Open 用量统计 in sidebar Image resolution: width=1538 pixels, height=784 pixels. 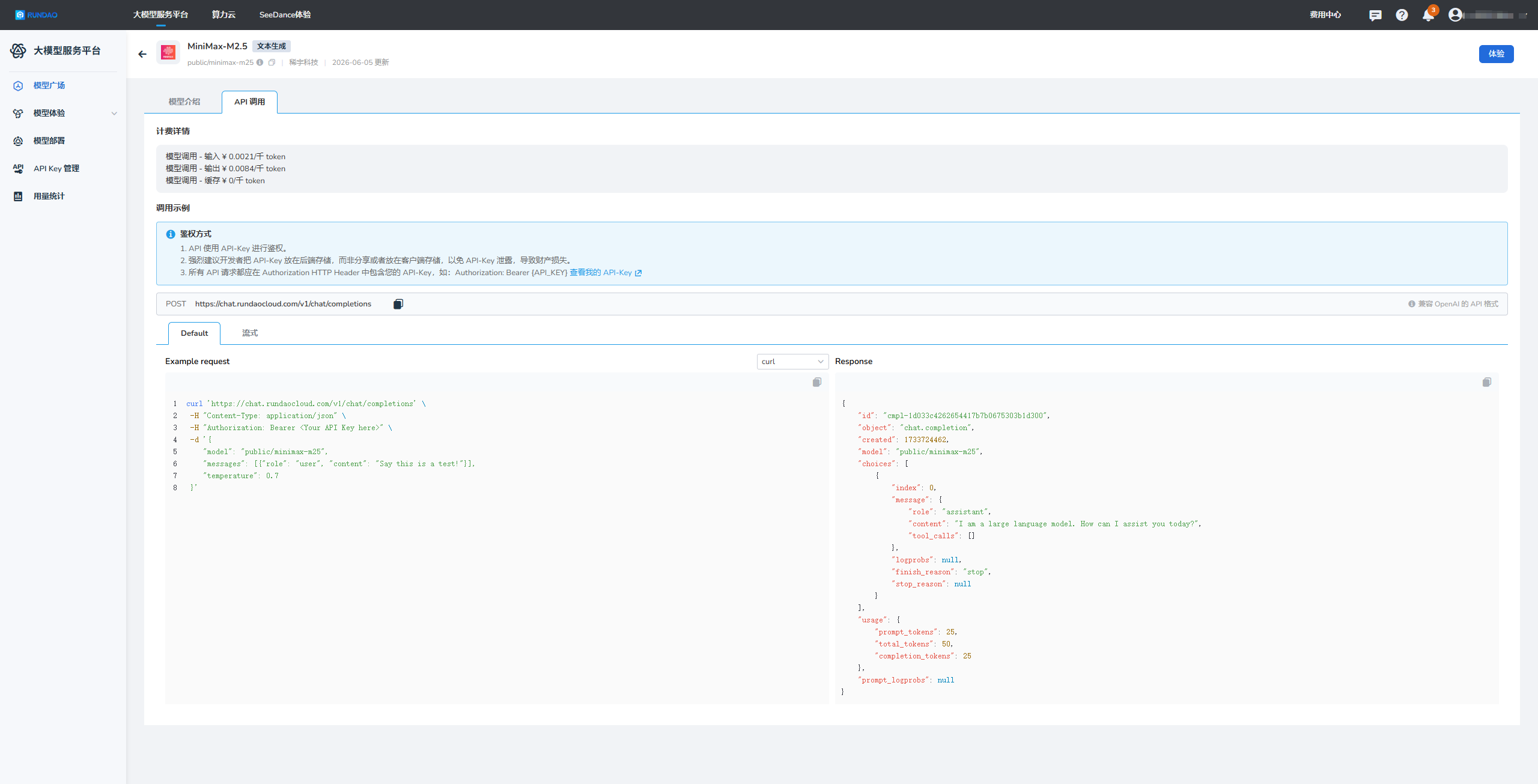coord(49,196)
